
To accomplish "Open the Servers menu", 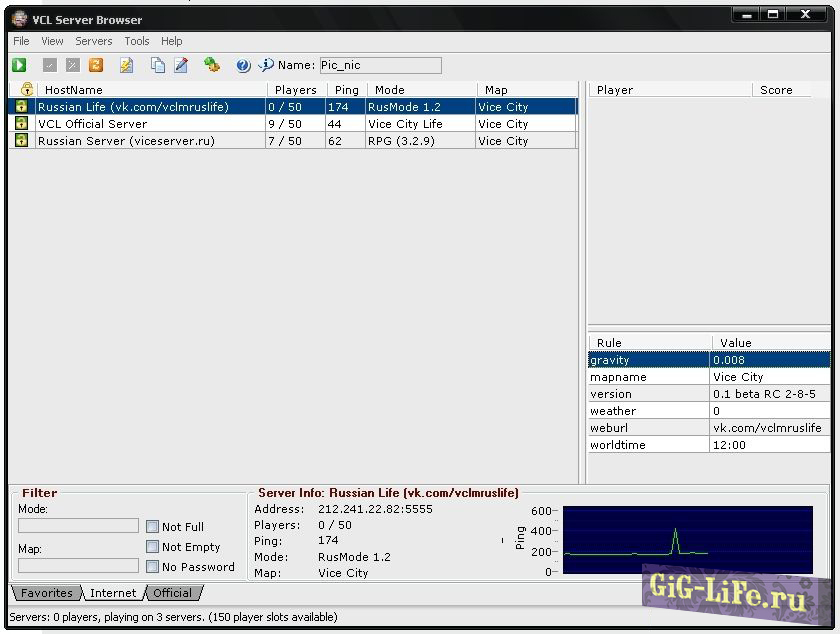I will click(94, 41).
